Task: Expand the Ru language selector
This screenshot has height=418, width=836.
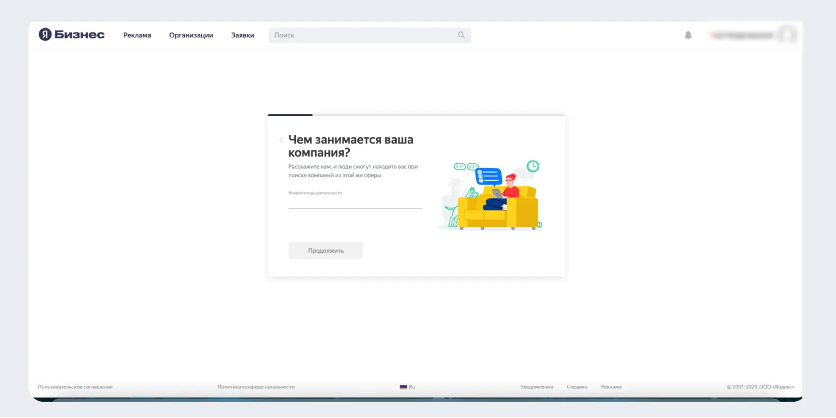Action: [x=412, y=386]
